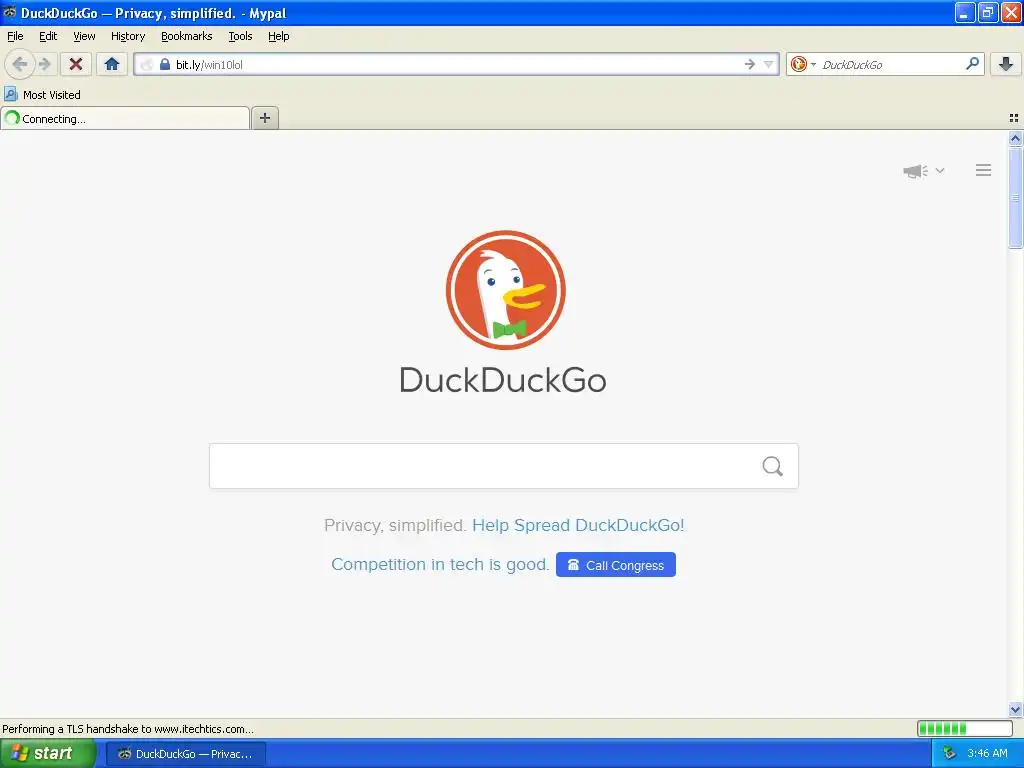Open the Most Visited bookmarks folder

coord(42,95)
